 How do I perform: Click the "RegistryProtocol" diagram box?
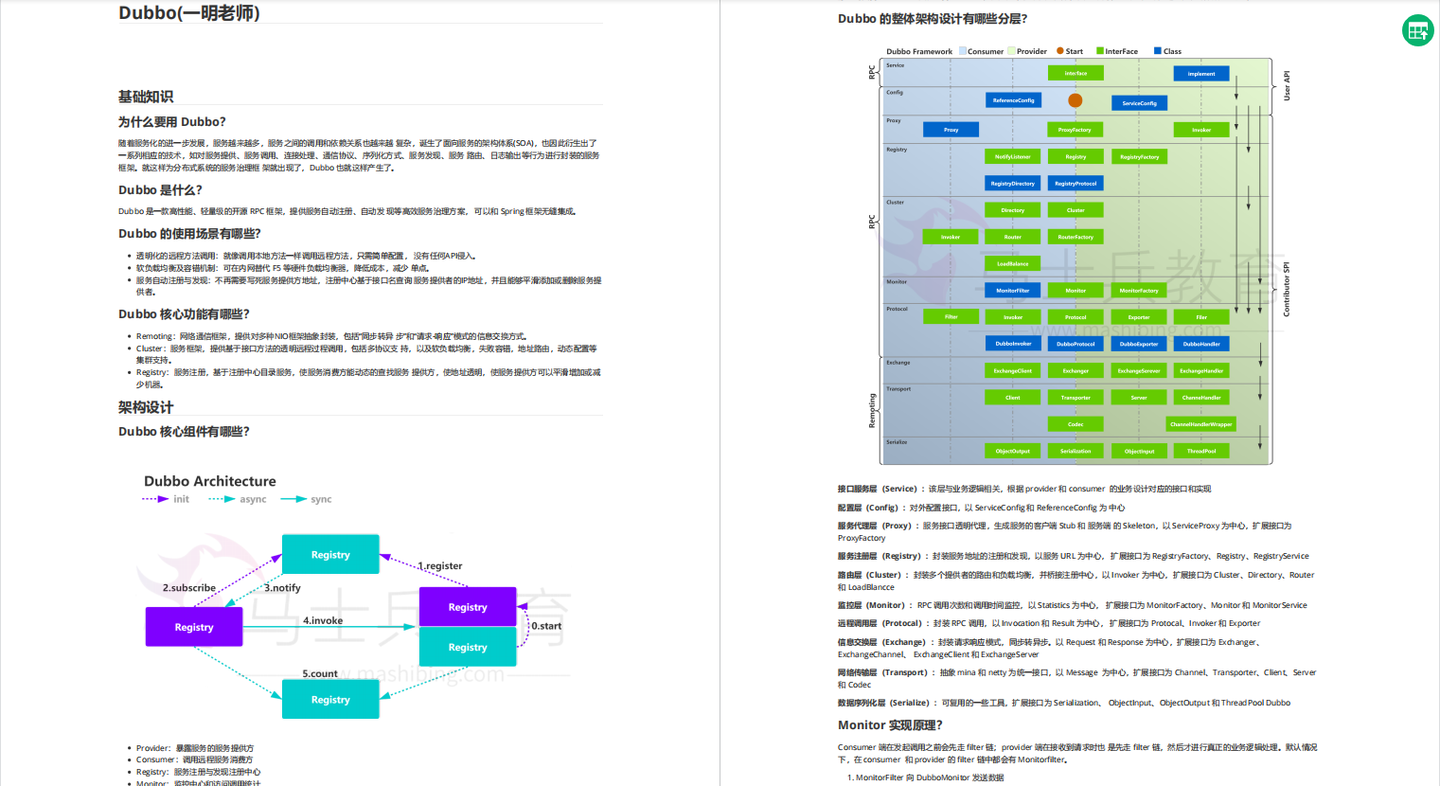click(1075, 183)
